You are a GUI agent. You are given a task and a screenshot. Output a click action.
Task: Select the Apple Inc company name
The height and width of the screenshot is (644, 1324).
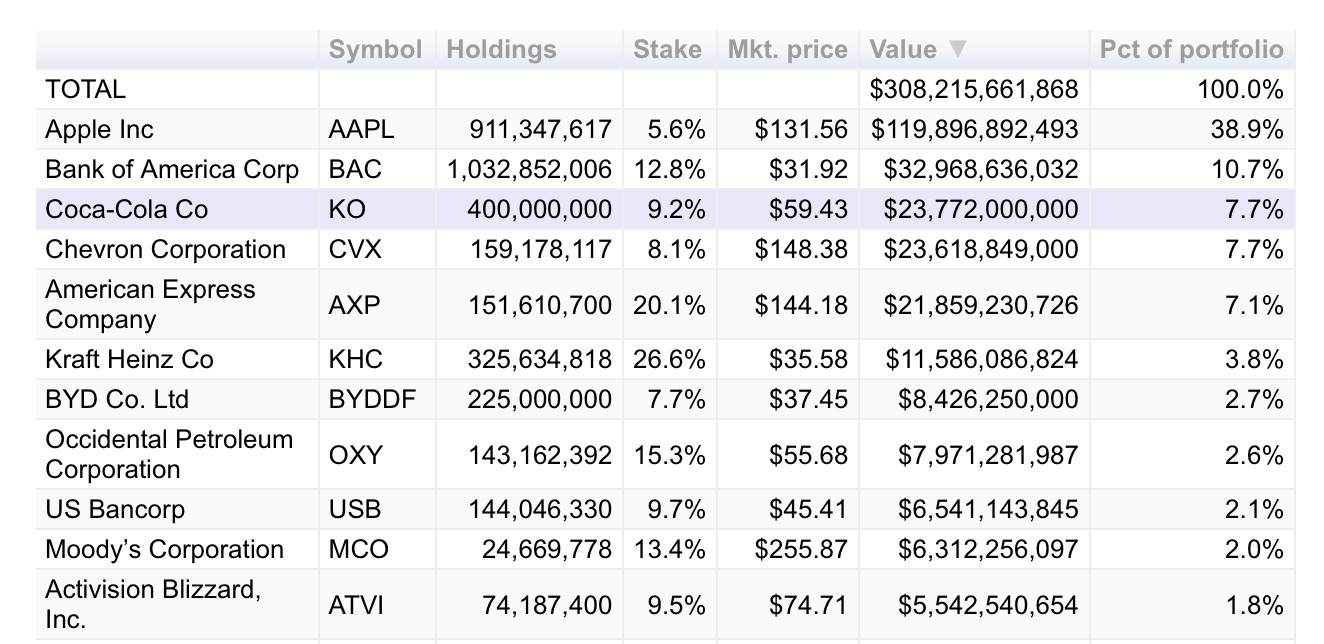pos(99,129)
